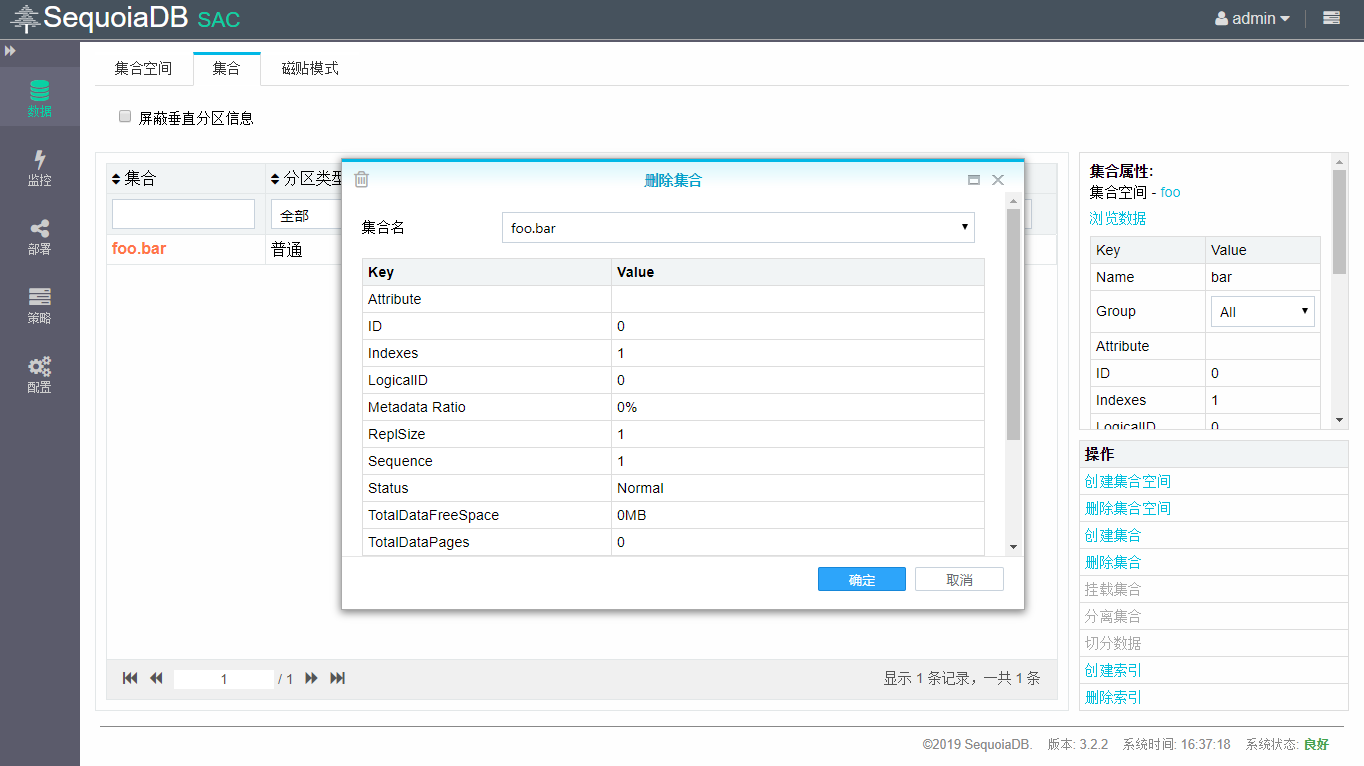Viewport: 1364px width, 766px height.
Task: Expand the sidebar with double-arrow icon
Action: pyautogui.click(x=10, y=50)
